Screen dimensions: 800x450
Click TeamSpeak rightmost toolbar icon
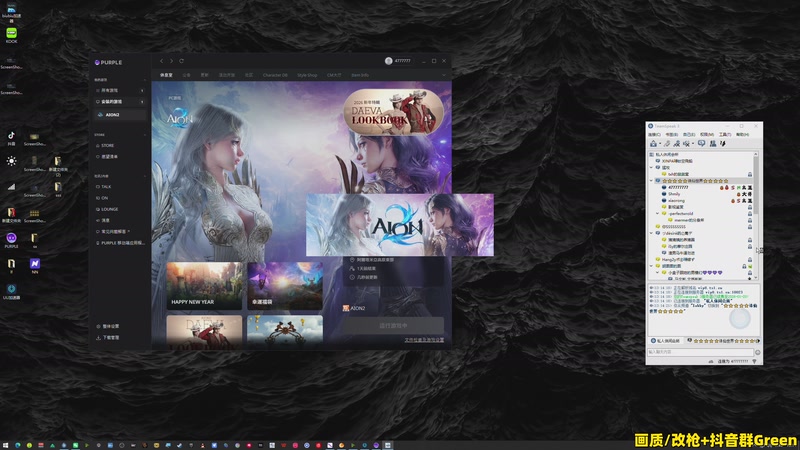click(722, 144)
